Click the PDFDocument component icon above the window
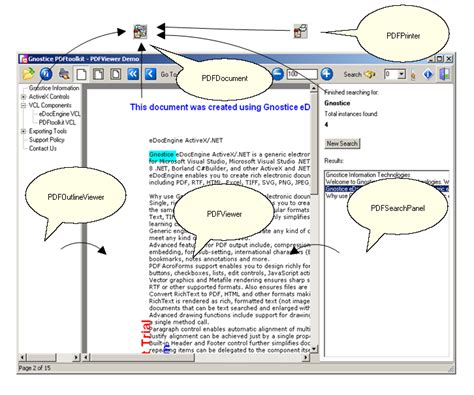Screen dimensions: 474x395 pos(140,31)
